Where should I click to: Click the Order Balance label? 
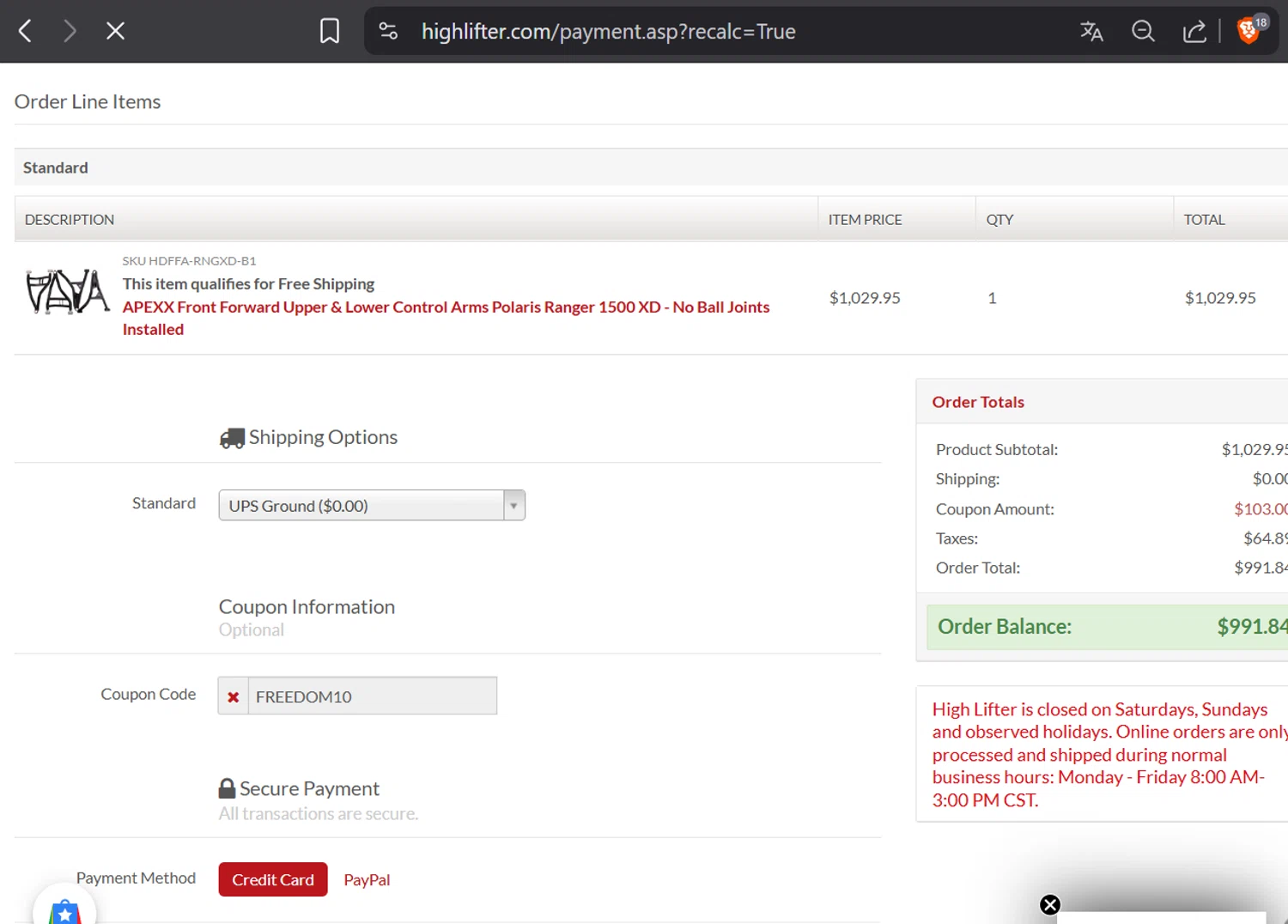[1005, 626]
